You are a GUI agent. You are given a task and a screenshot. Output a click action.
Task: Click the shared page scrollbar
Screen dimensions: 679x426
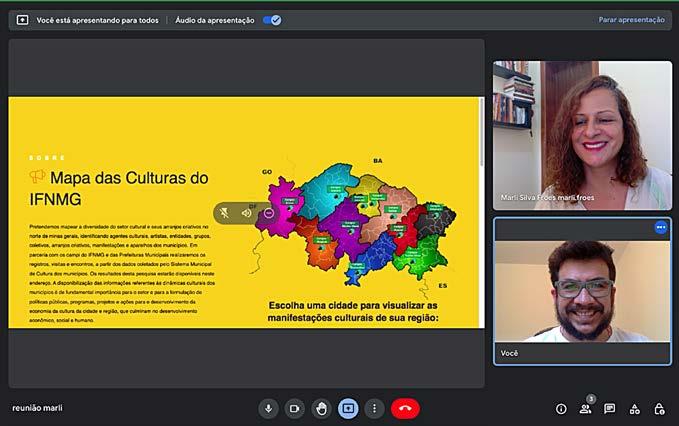481,132
